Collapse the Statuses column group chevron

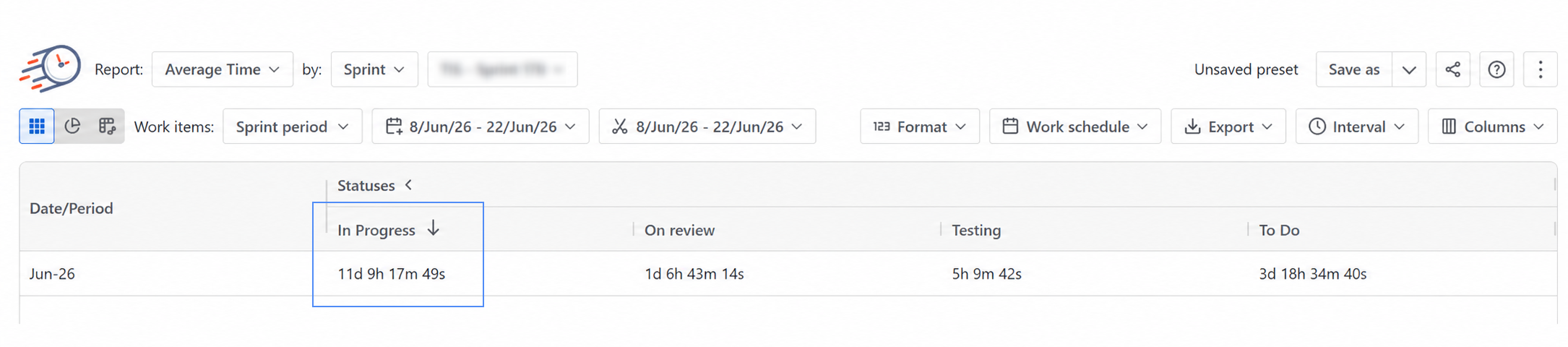(x=409, y=185)
